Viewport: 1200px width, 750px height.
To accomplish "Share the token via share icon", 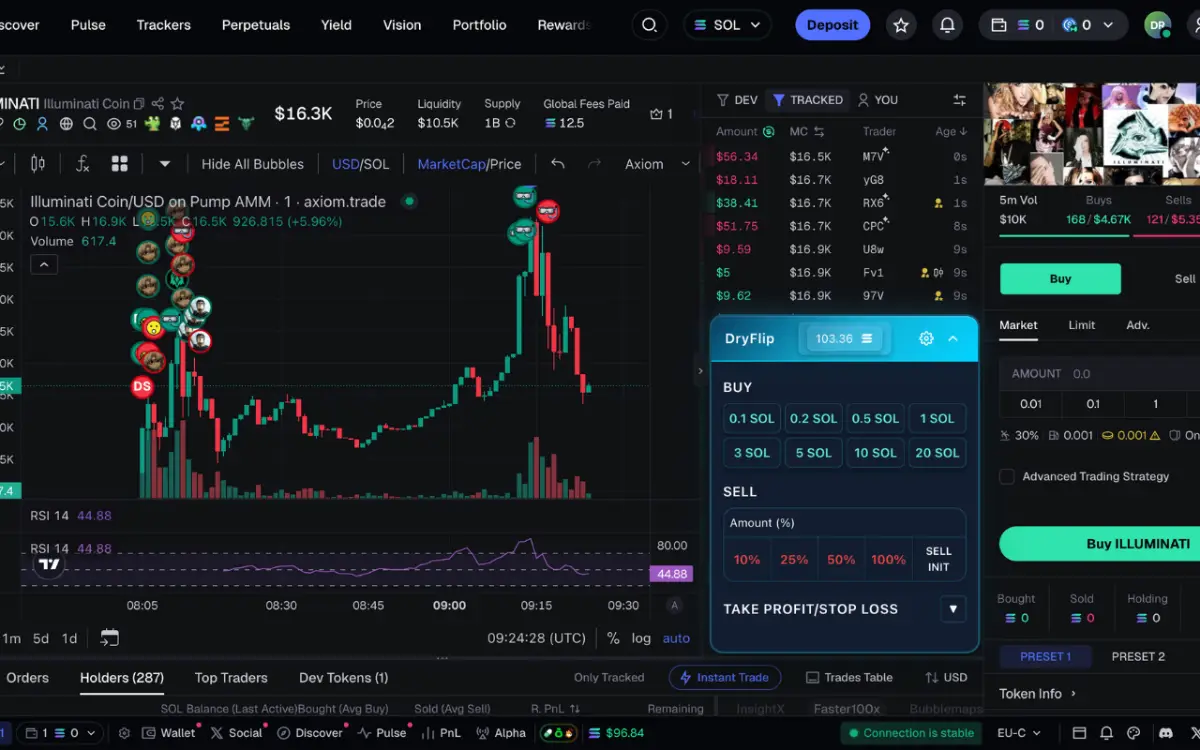I will tap(158, 103).
